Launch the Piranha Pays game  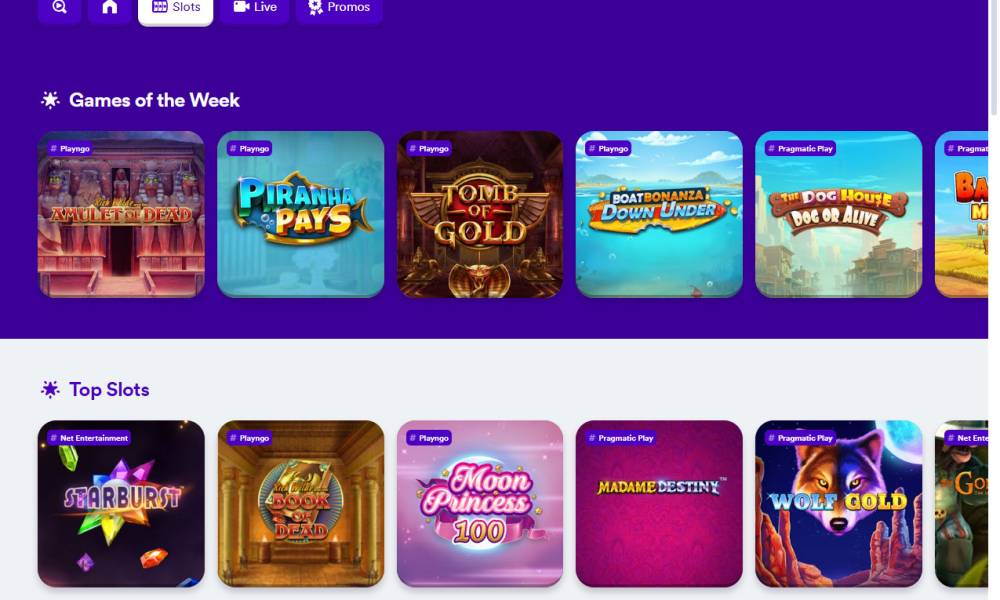coord(300,214)
